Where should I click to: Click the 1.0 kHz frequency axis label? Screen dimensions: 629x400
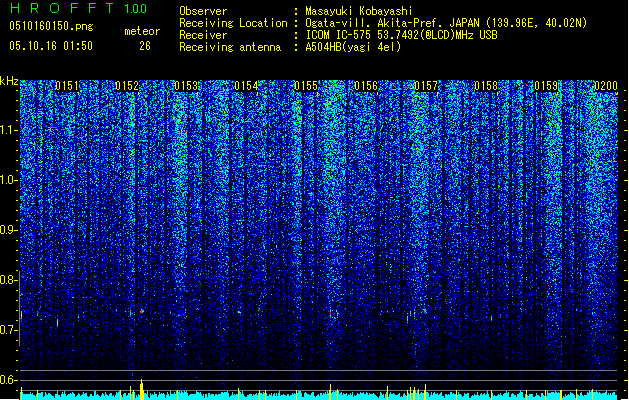click(x=9, y=180)
